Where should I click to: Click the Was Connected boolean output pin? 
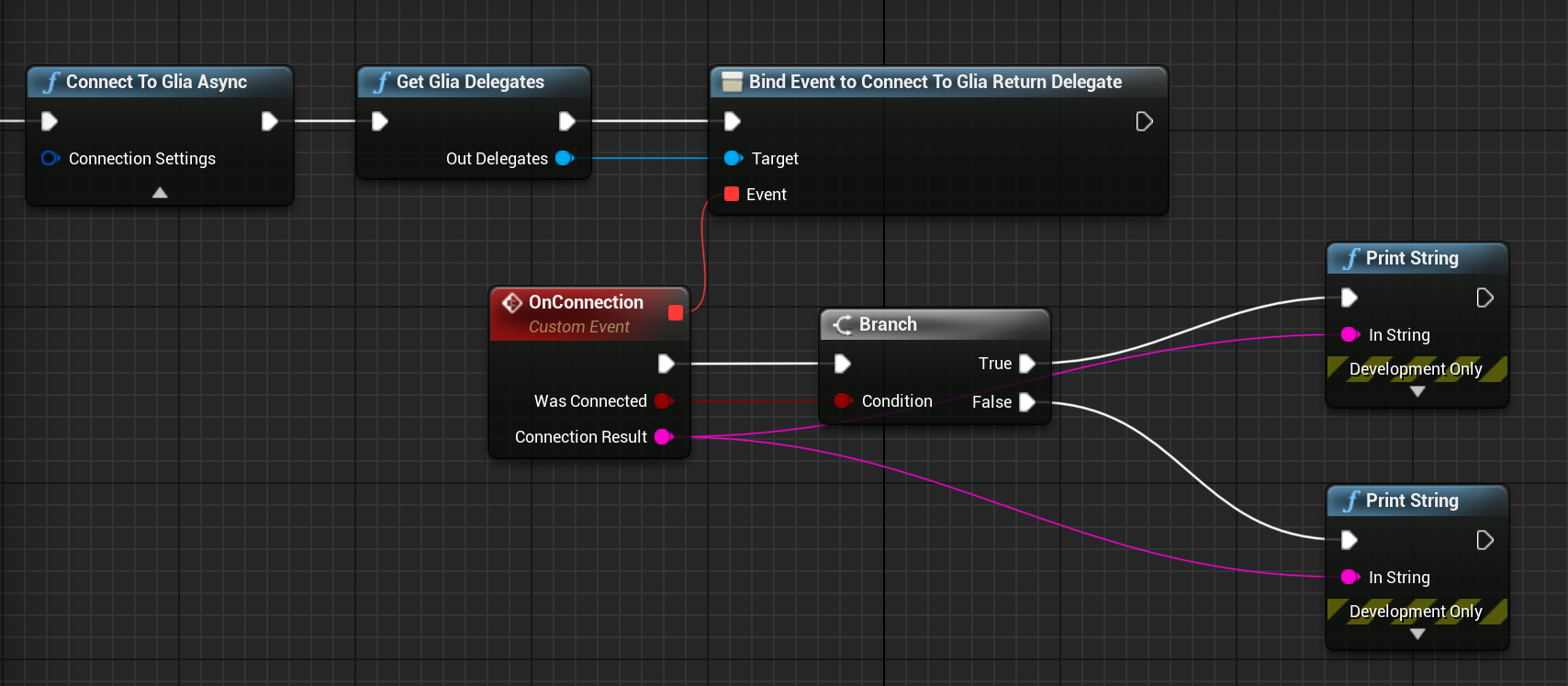coord(664,401)
